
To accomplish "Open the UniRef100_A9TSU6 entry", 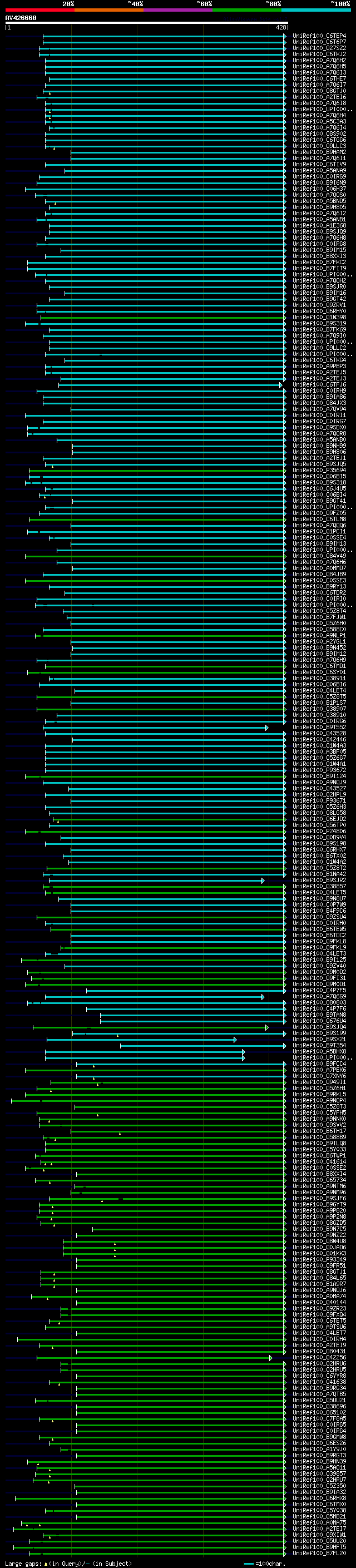I will [319, 1327].
